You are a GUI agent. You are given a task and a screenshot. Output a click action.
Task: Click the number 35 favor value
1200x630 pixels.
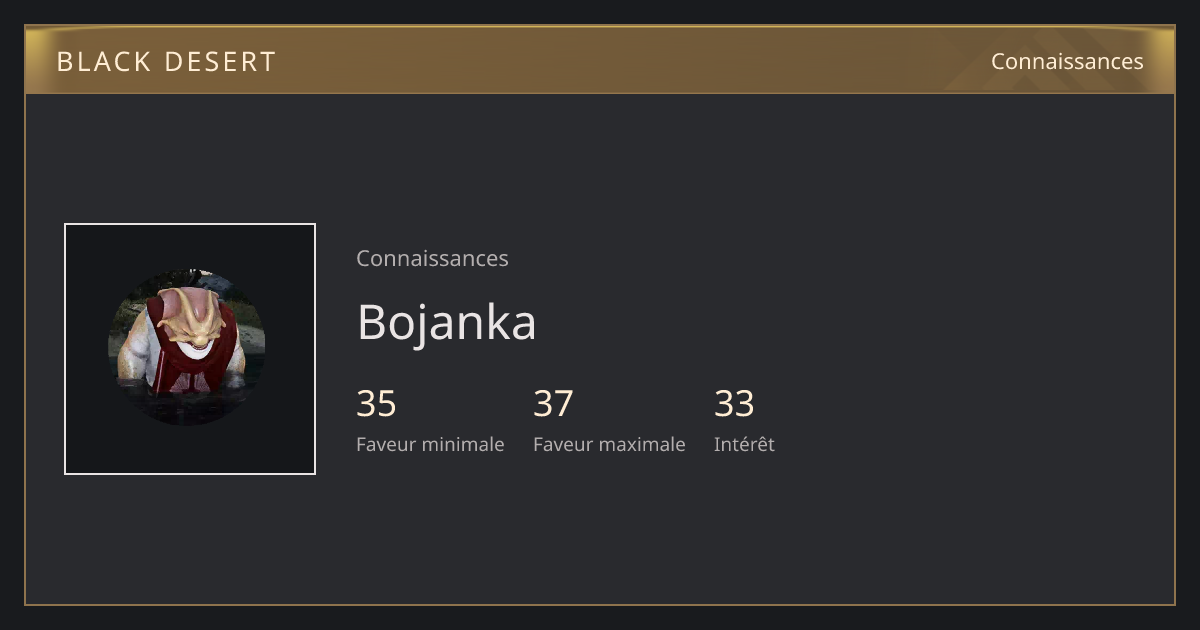point(376,404)
